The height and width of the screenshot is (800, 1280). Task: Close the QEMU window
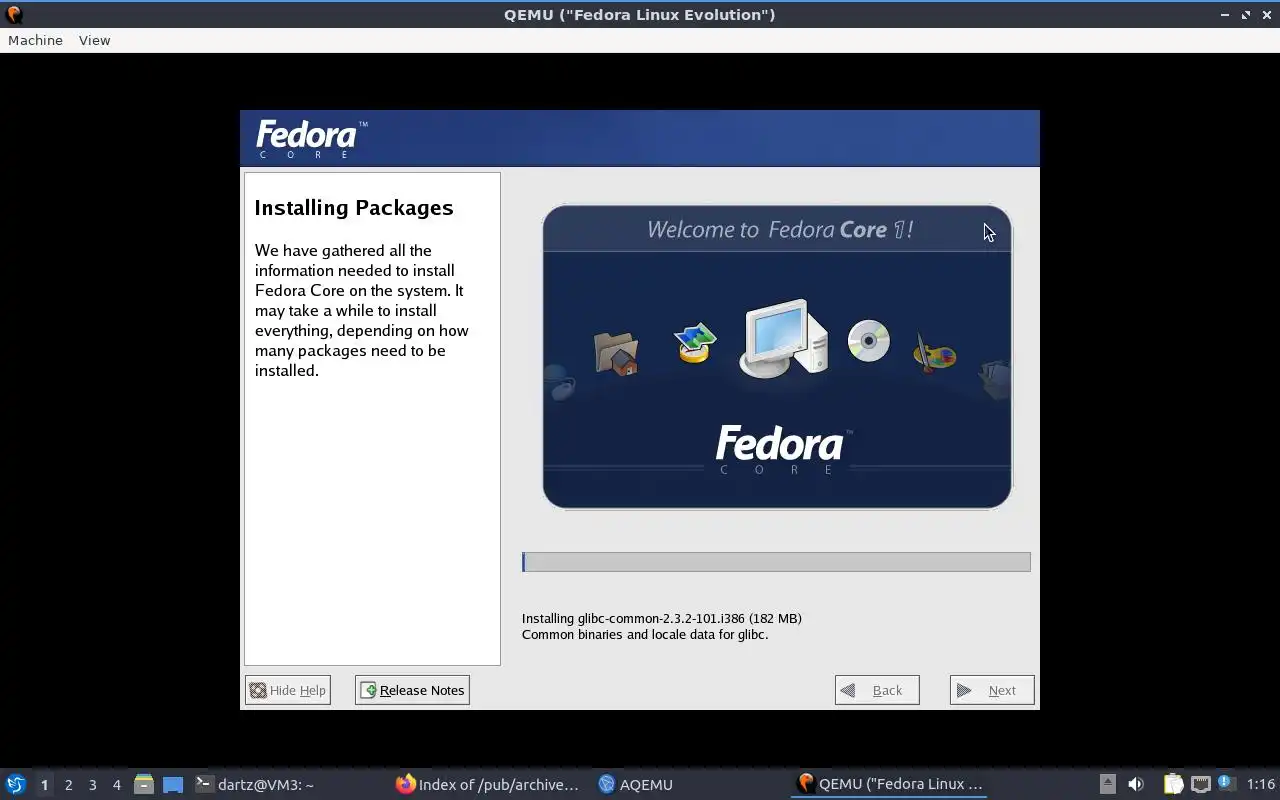coord(1266,15)
